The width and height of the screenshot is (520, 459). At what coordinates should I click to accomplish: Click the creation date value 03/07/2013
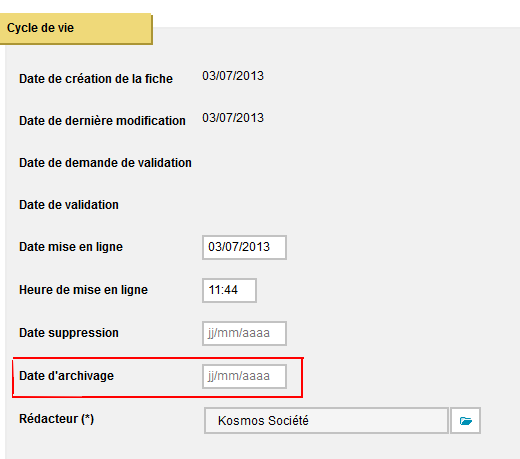pos(233,76)
